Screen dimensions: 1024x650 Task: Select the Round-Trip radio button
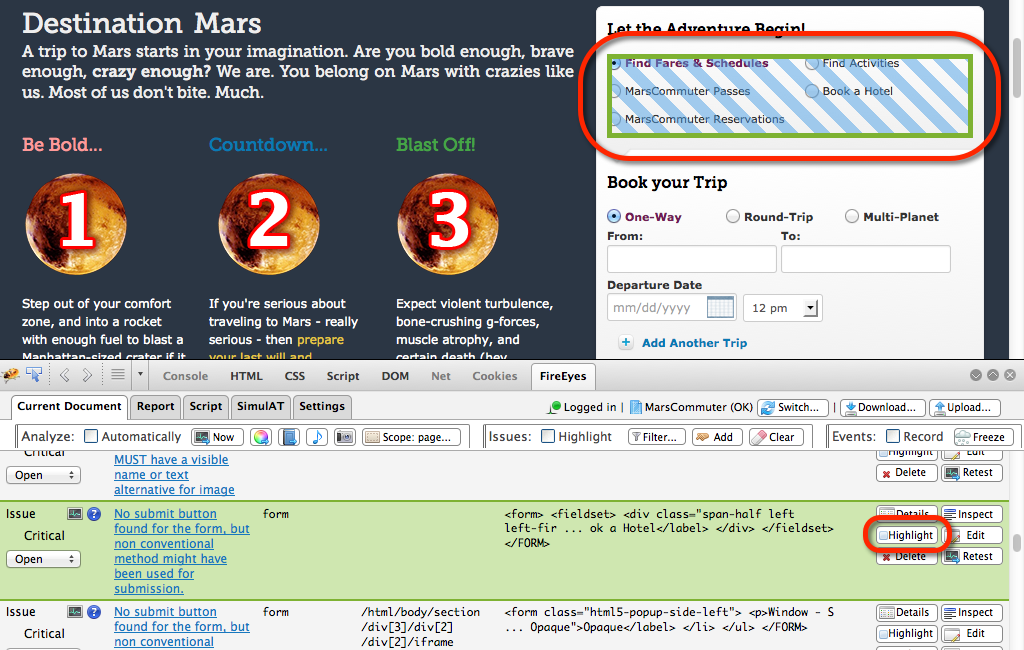[x=733, y=216]
